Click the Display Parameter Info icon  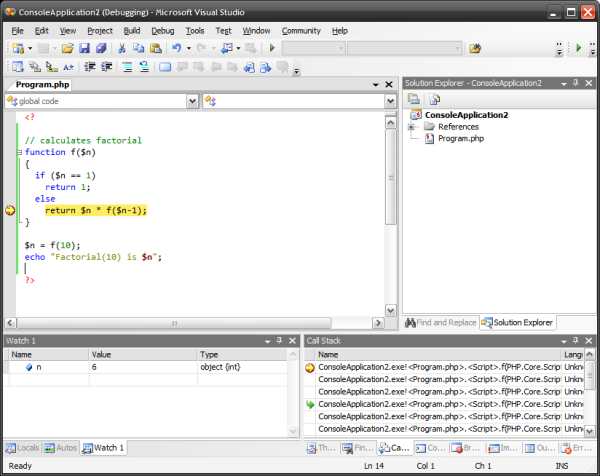[x=35, y=67]
